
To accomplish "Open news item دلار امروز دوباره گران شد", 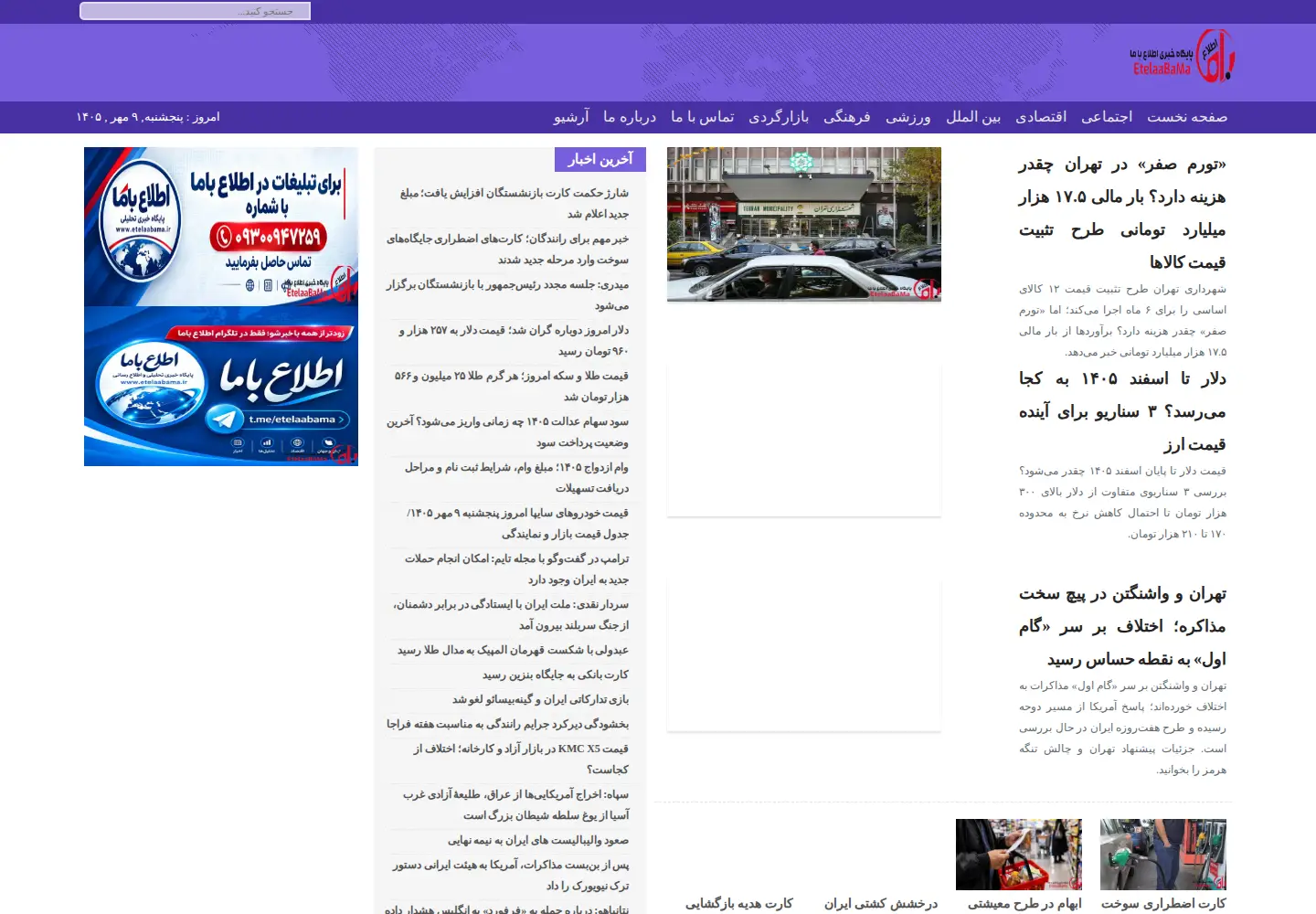I will click(x=514, y=340).
